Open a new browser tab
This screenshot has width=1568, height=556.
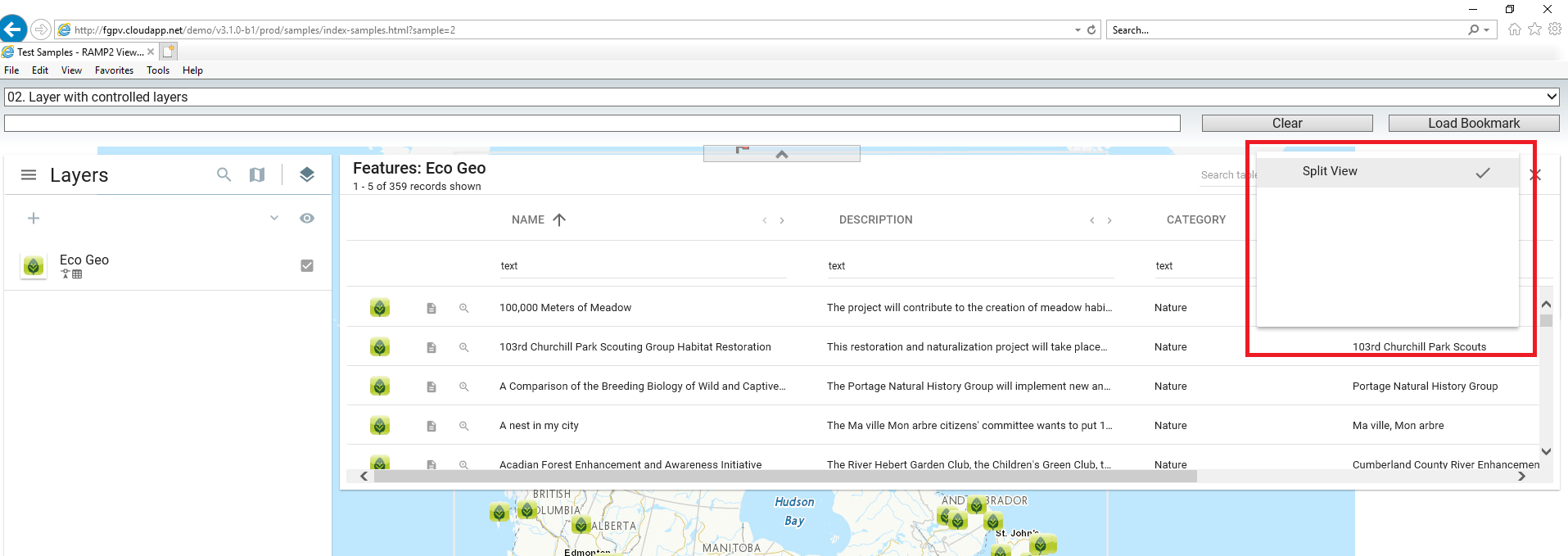[169, 52]
